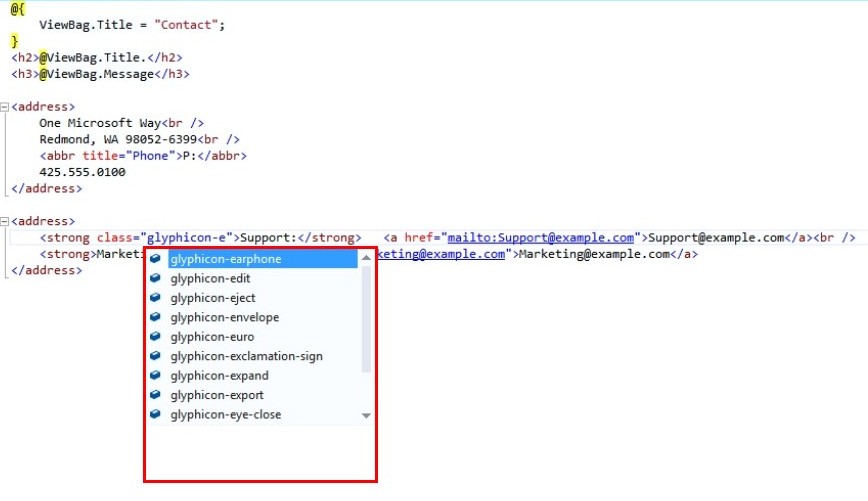868x501 pixels.
Task: Click the opening Razor @{ block marker
Action: pyautogui.click(x=17, y=9)
